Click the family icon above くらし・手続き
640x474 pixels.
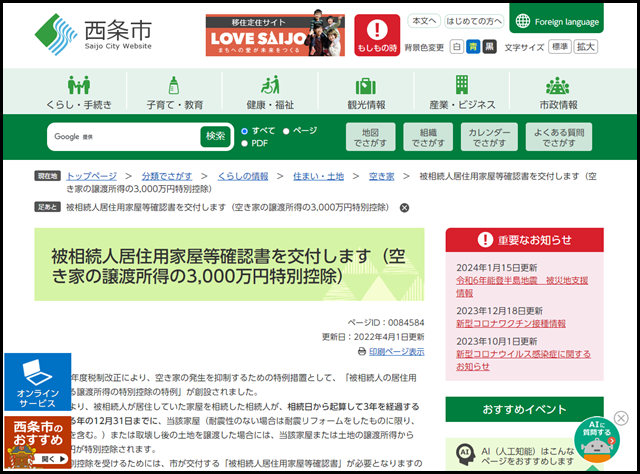pos(79,85)
